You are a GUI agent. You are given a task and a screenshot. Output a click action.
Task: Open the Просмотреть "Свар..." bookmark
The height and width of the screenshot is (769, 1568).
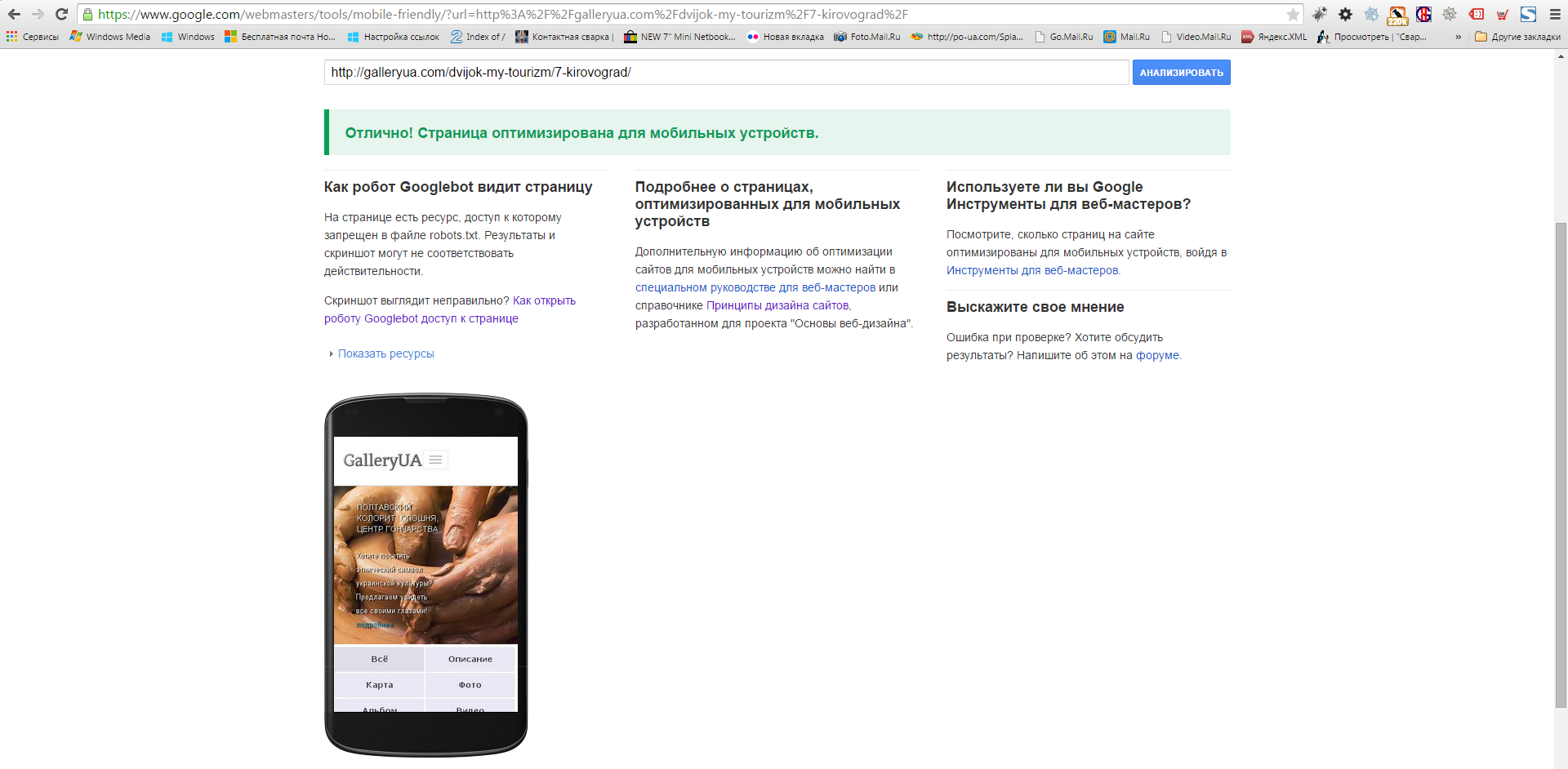(1372, 37)
